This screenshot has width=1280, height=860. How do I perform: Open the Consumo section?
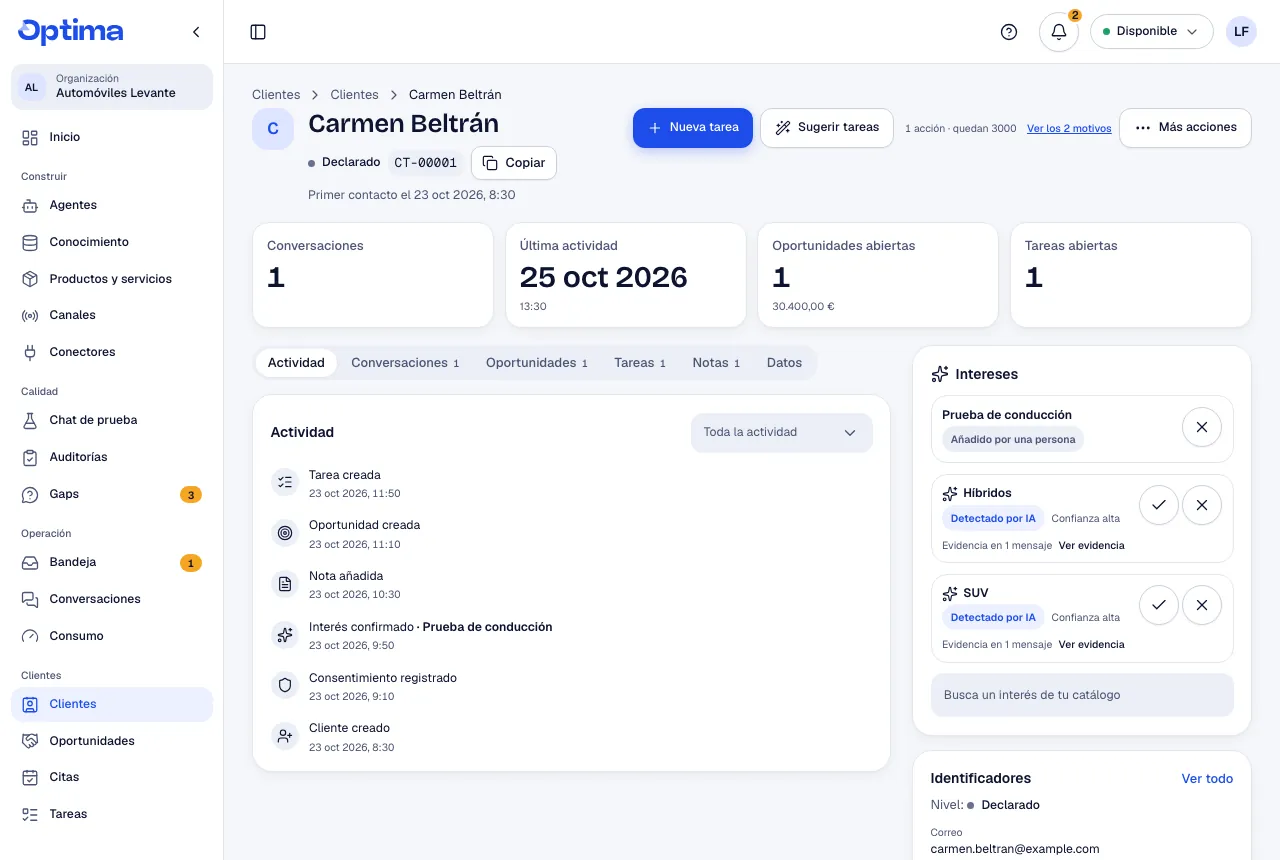pos(112,636)
